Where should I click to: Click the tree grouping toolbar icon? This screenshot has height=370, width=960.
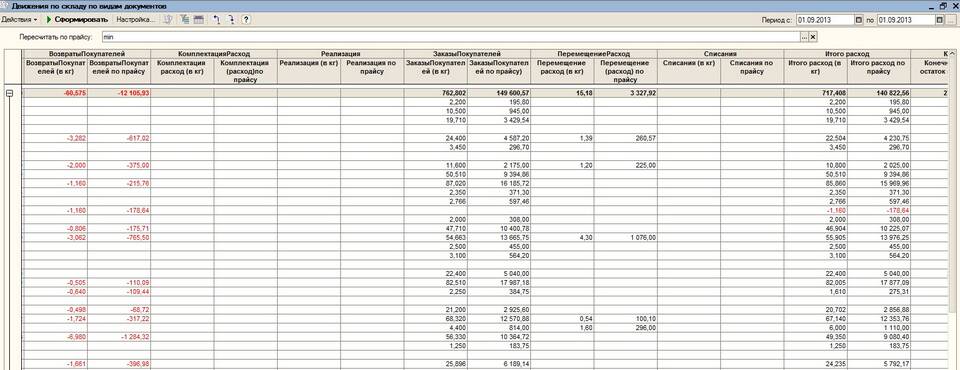coord(185,20)
